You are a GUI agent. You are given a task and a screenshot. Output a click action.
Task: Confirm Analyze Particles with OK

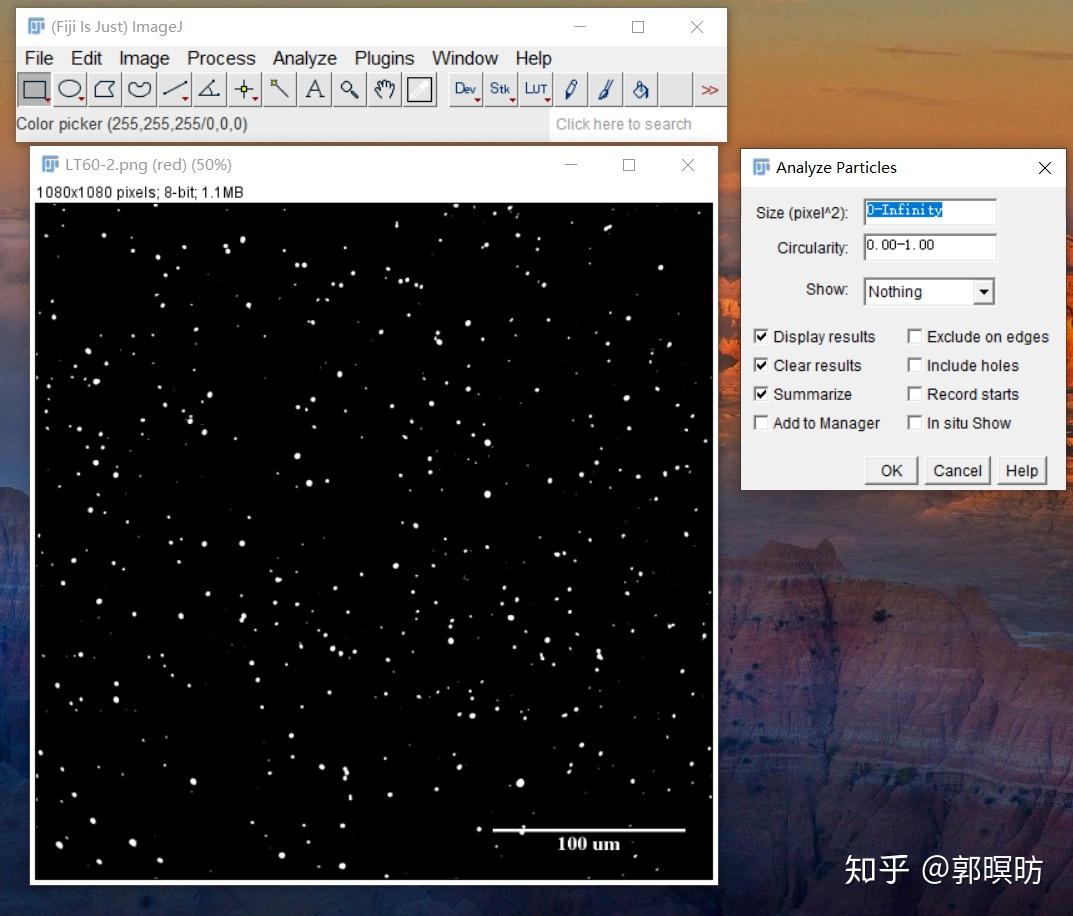[x=889, y=470]
